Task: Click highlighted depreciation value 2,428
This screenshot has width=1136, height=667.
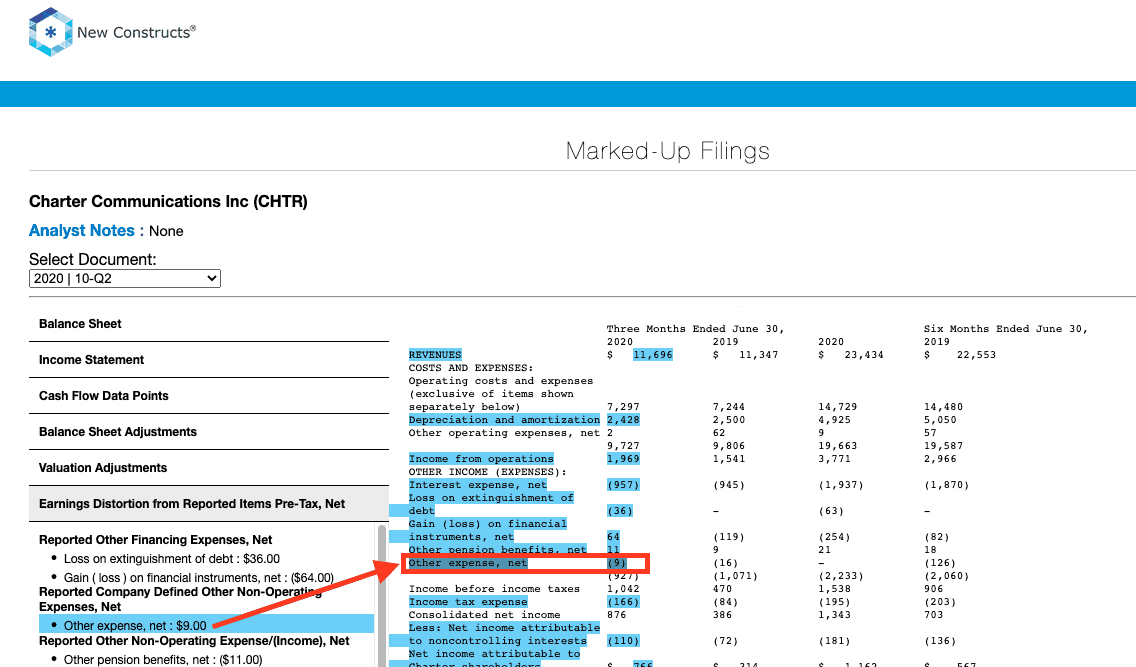Action: [623, 420]
